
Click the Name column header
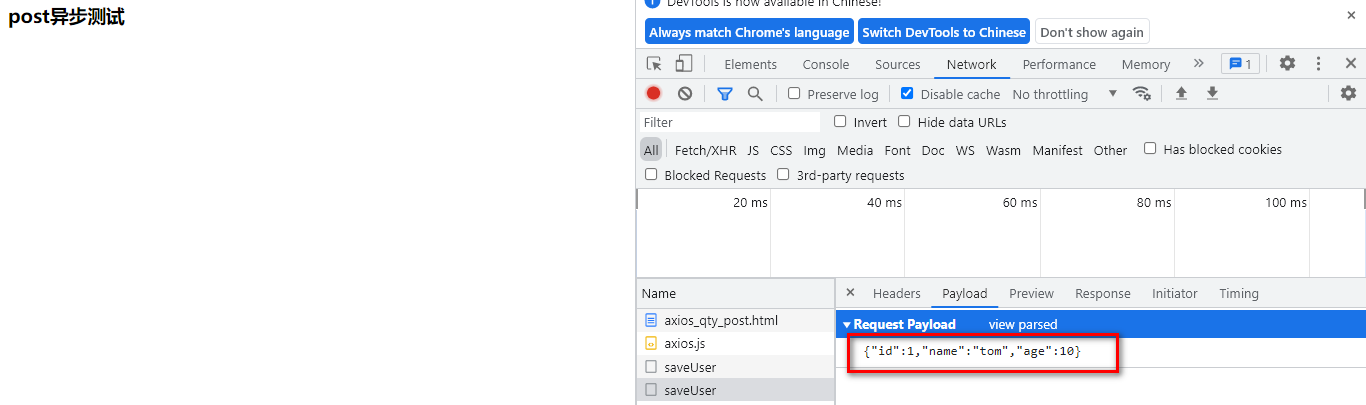tap(735, 294)
